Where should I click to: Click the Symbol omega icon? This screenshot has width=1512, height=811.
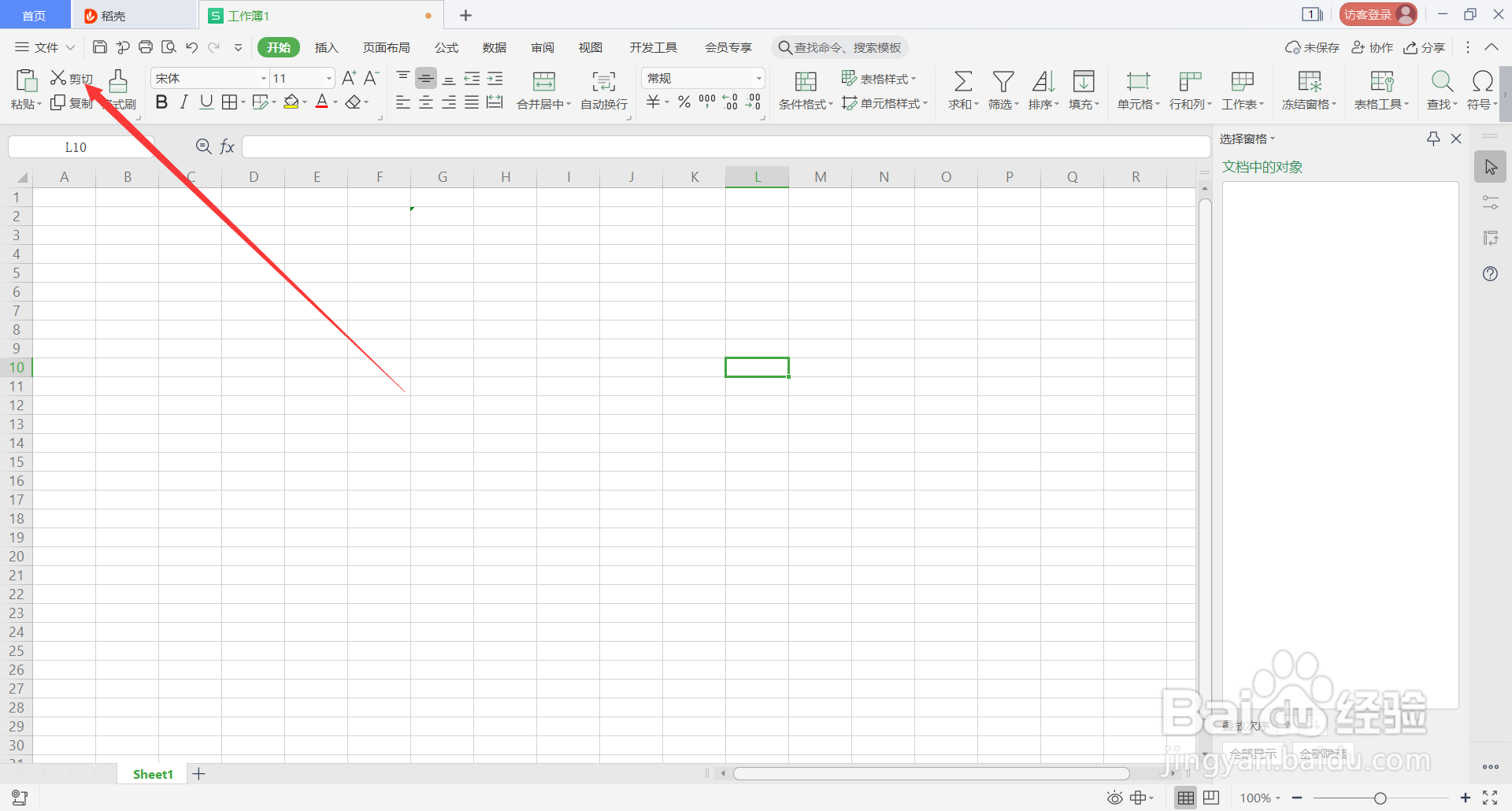point(1482,81)
